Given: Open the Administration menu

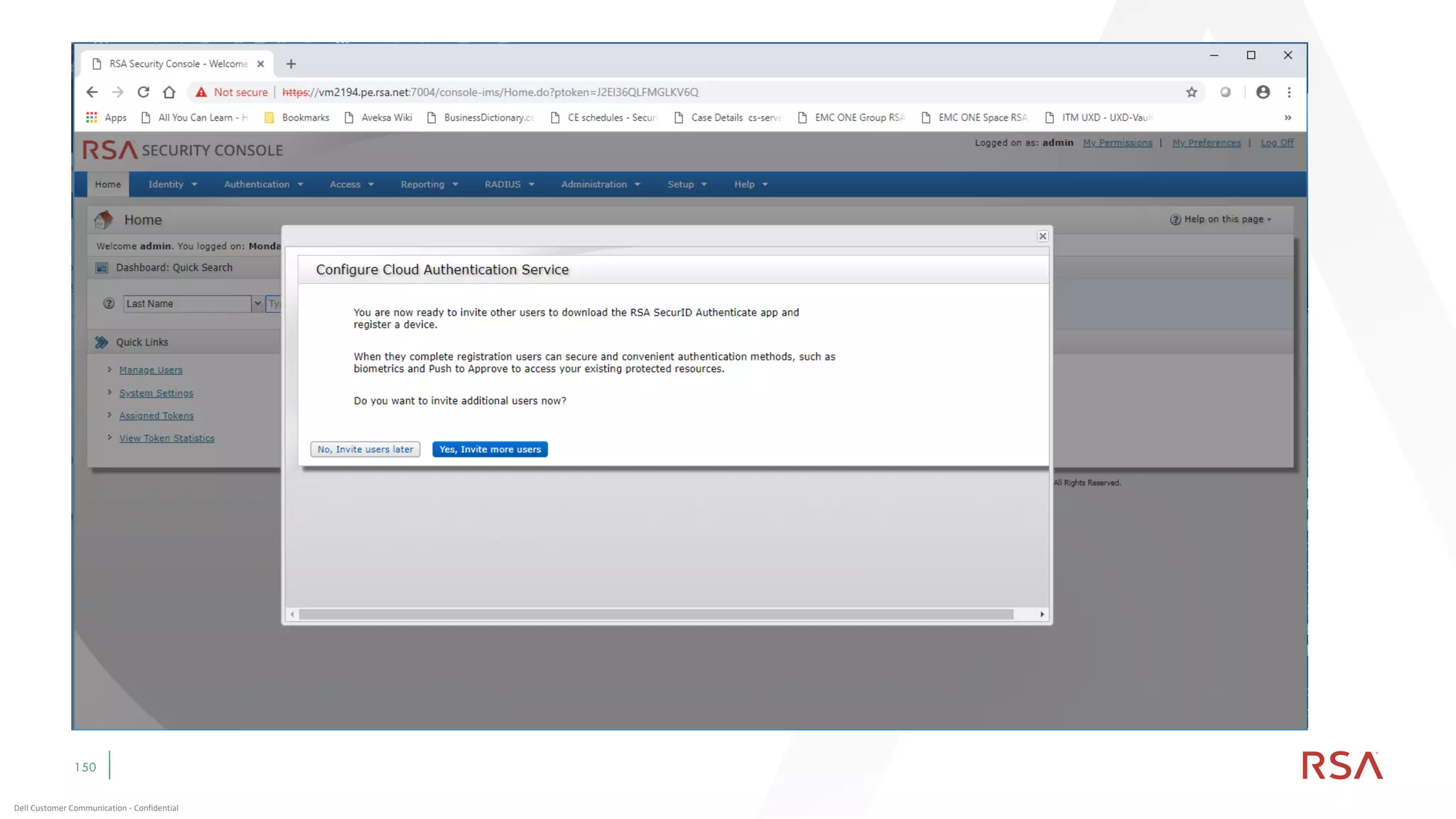Looking at the screenshot, I should click(601, 185).
